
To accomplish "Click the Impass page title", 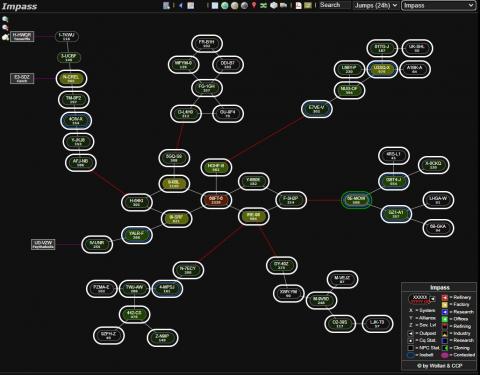I will [x=19, y=6].
